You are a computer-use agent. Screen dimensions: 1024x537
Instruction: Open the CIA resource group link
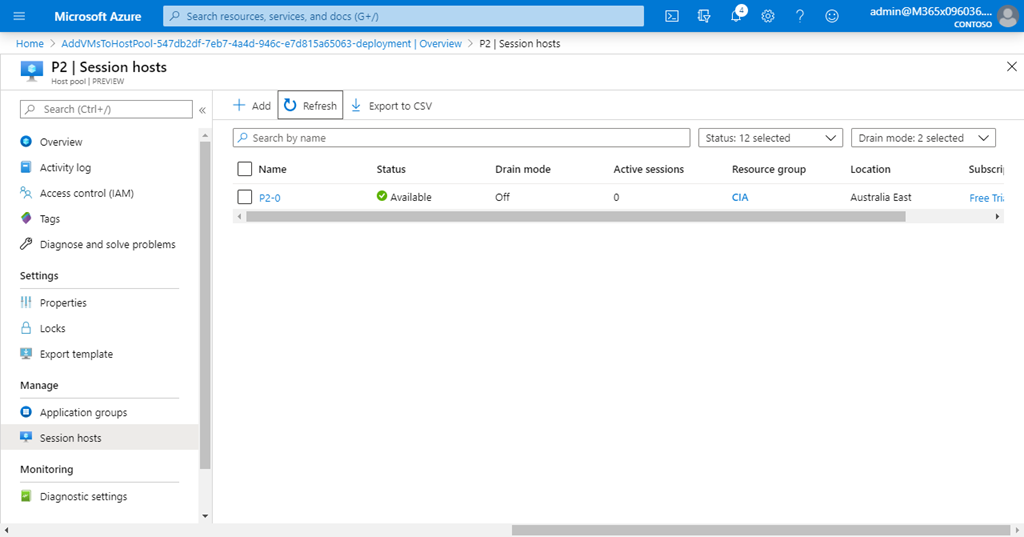pos(740,197)
